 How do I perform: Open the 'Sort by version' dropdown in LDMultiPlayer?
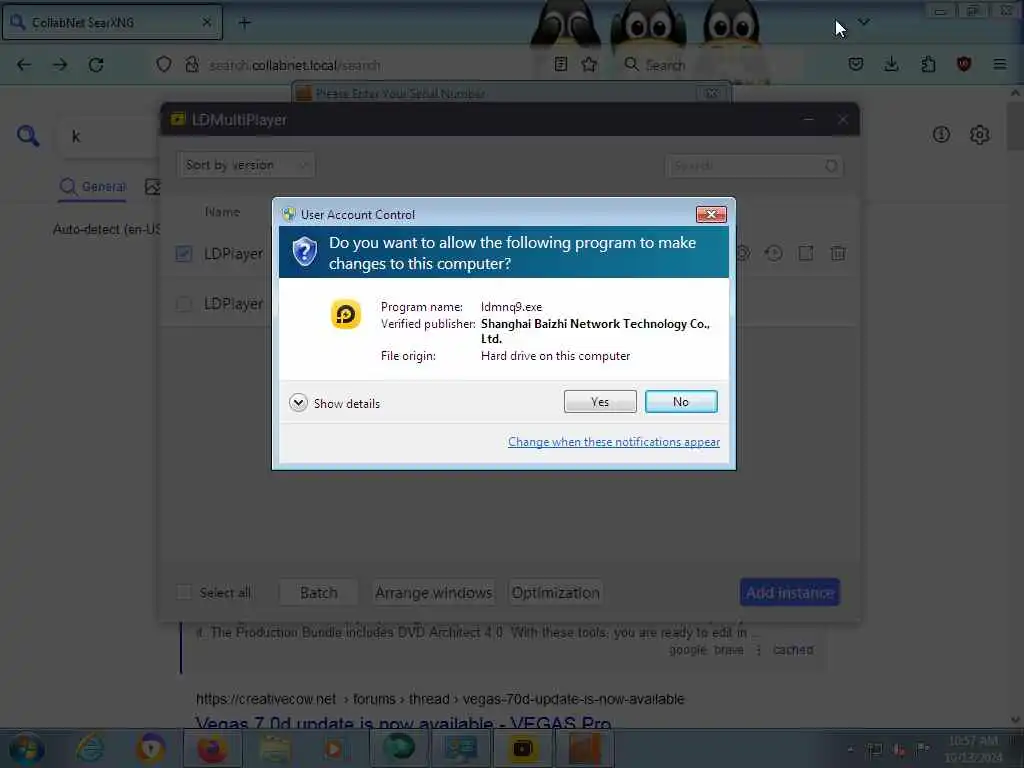(246, 165)
